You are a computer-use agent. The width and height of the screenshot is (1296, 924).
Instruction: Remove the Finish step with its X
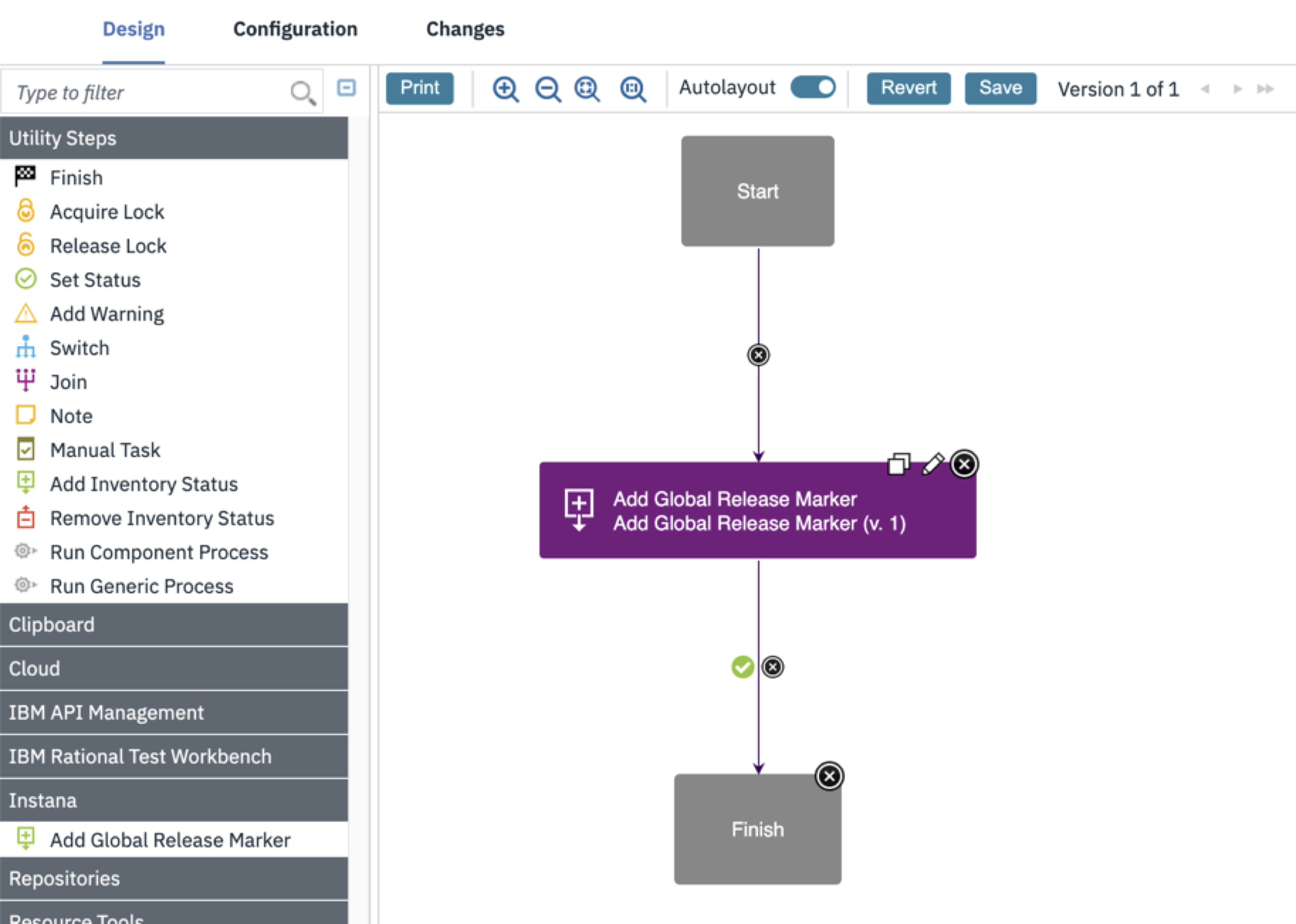click(x=829, y=776)
